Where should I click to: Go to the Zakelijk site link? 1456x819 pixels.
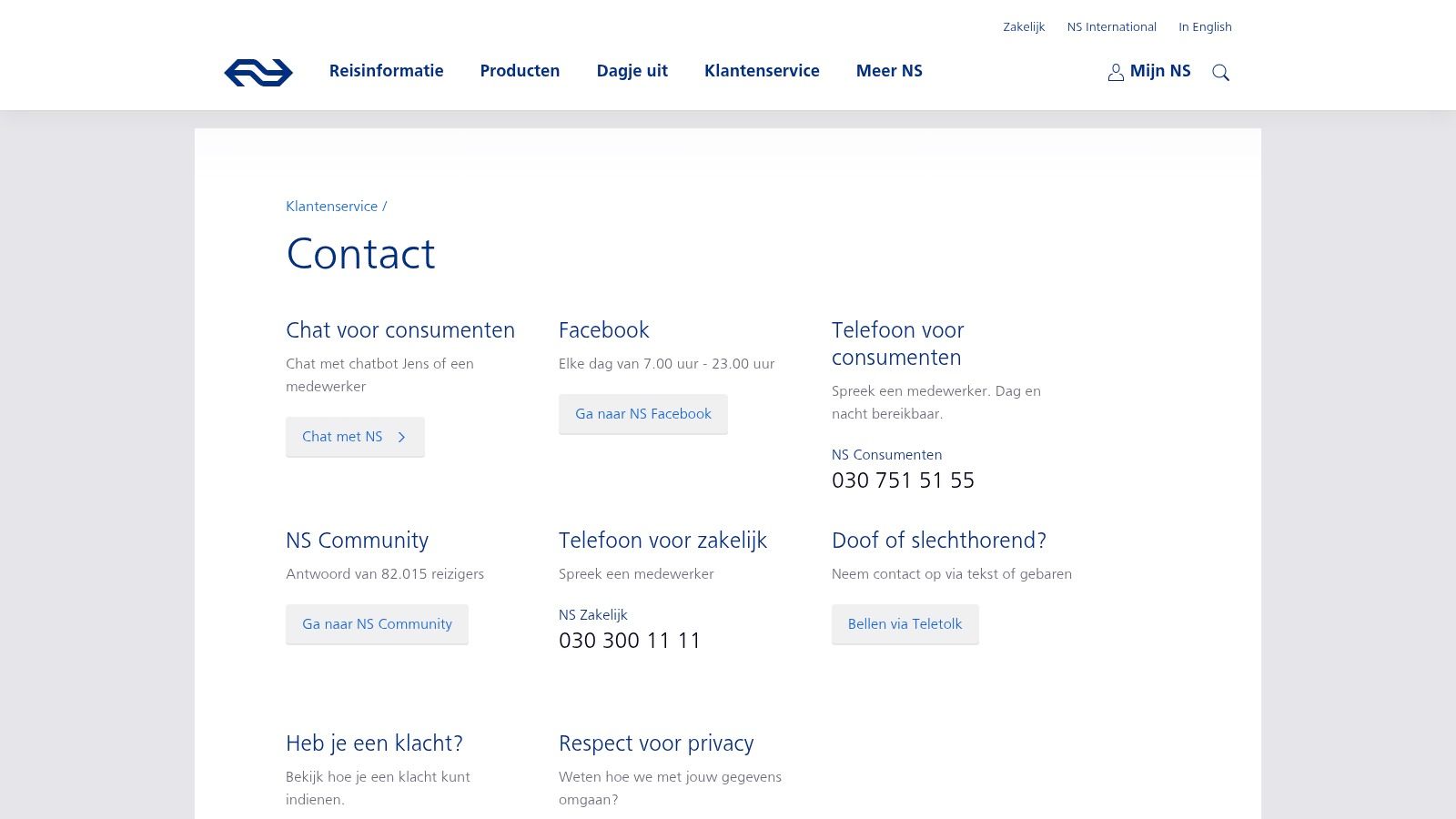point(1024,27)
